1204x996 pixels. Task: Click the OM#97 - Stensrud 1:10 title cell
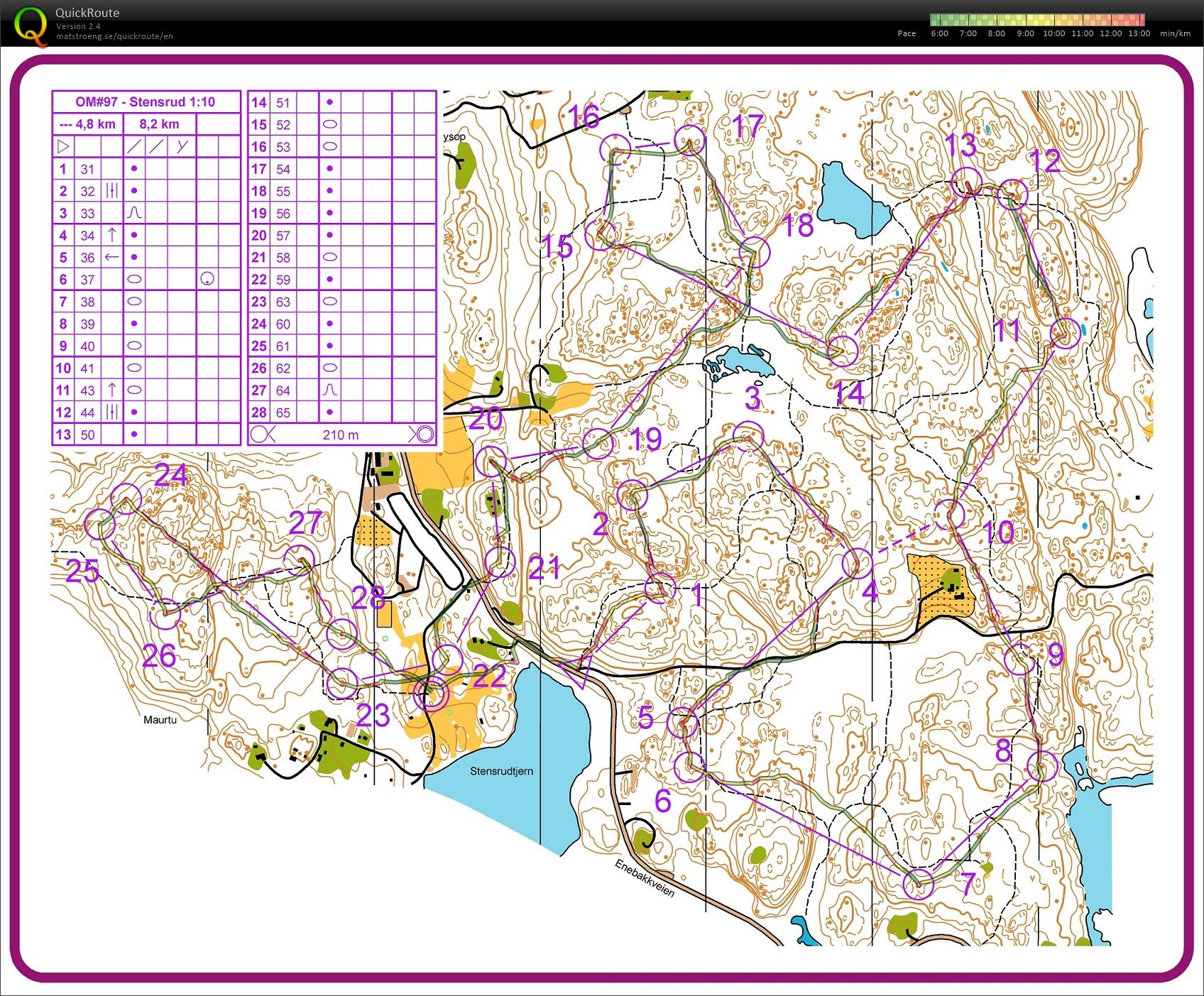[146, 102]
